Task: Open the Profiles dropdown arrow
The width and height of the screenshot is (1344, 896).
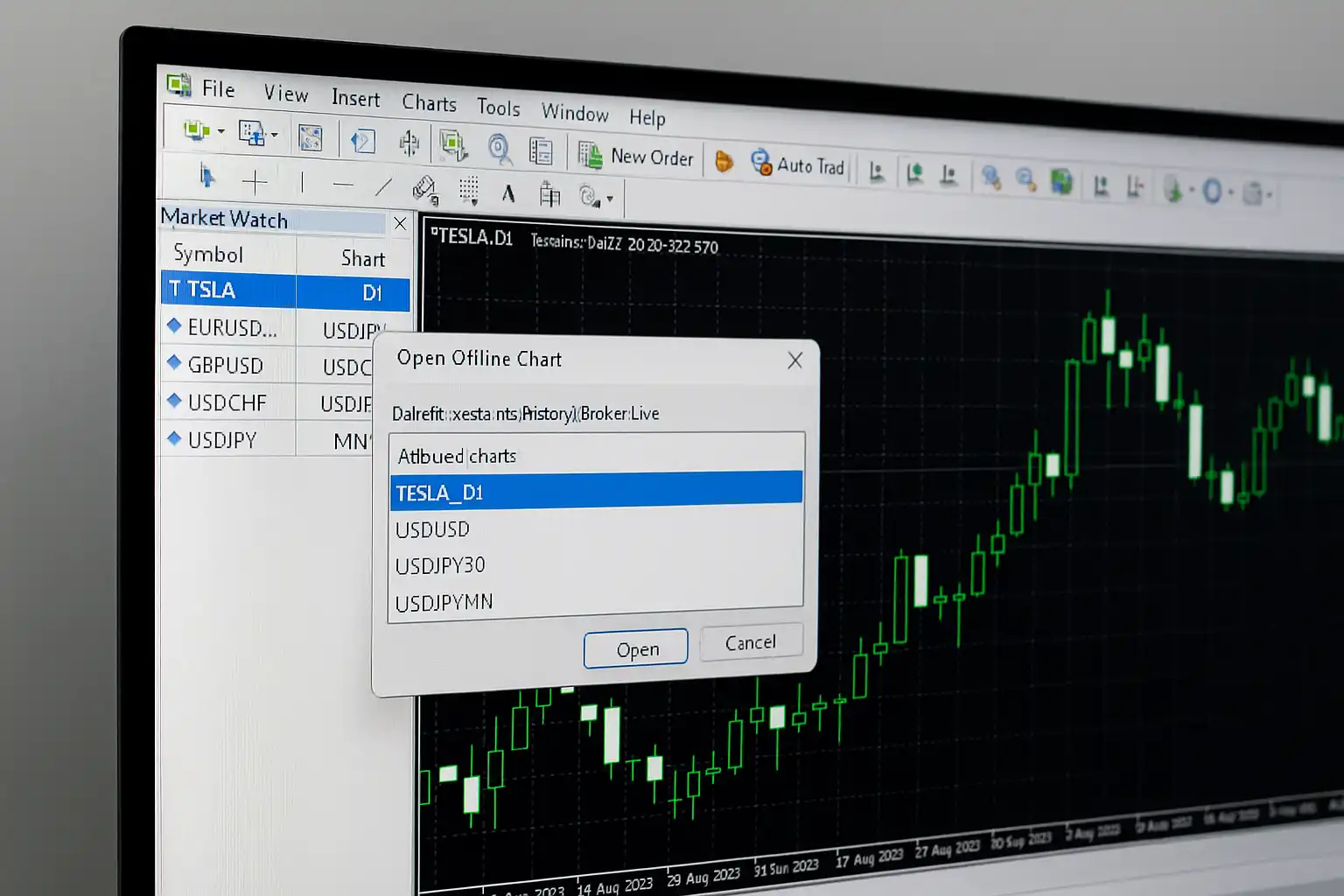Action: (x=275, y=135)
